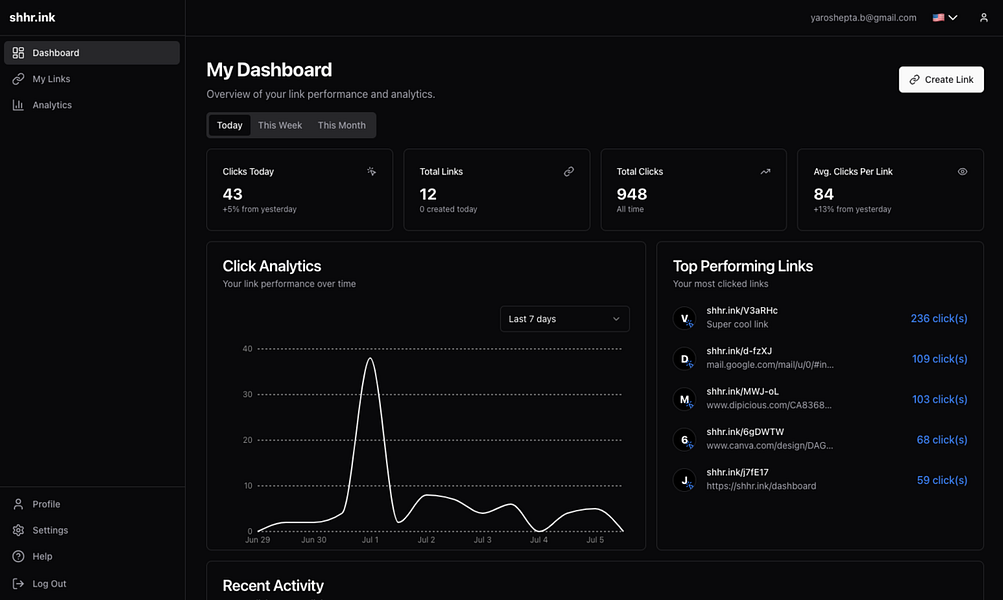
Task: Click the Jul 1 peak on the analytics chart
Action: point(371,360)
